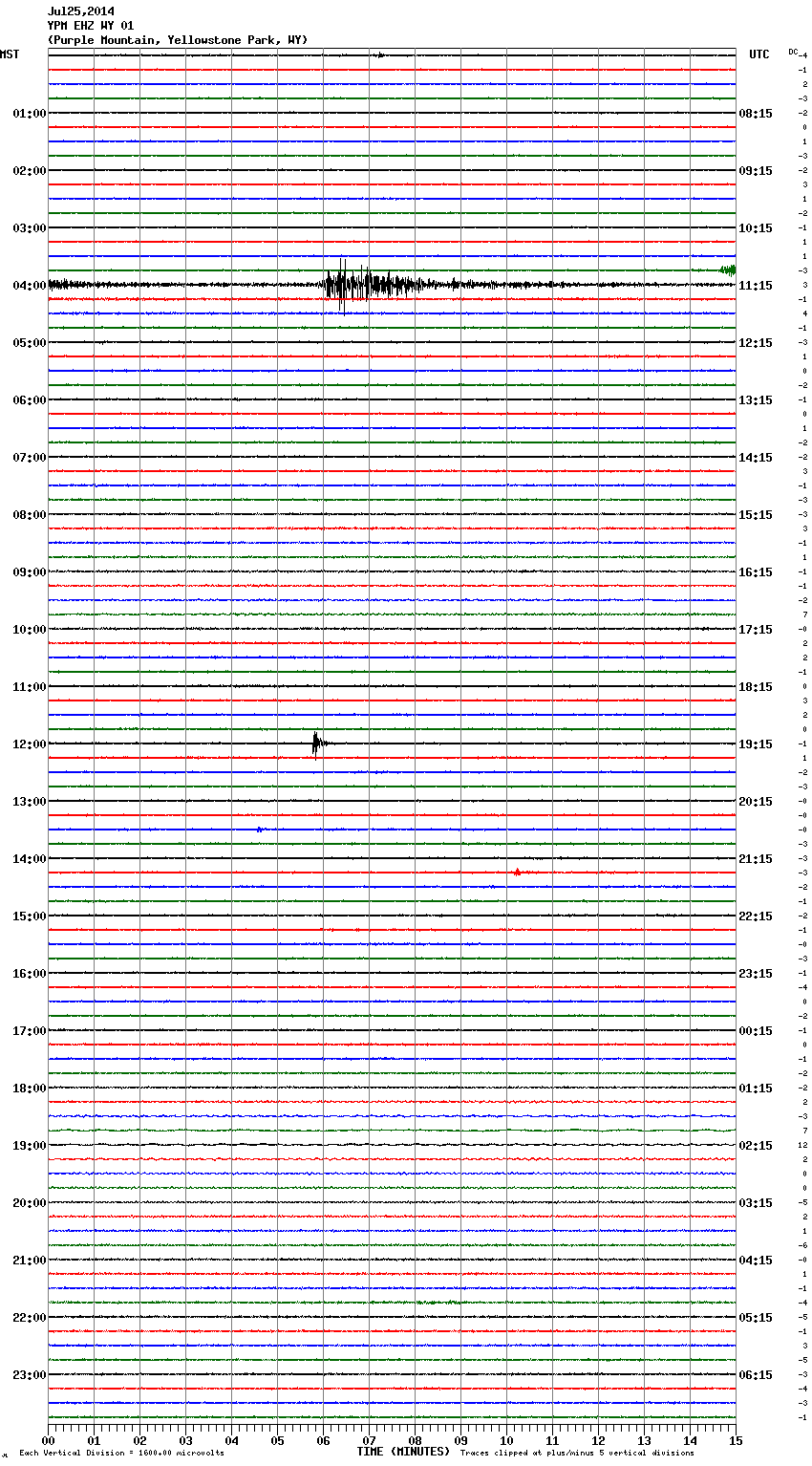Select the 07:00 MST row label

click(29, 458)
